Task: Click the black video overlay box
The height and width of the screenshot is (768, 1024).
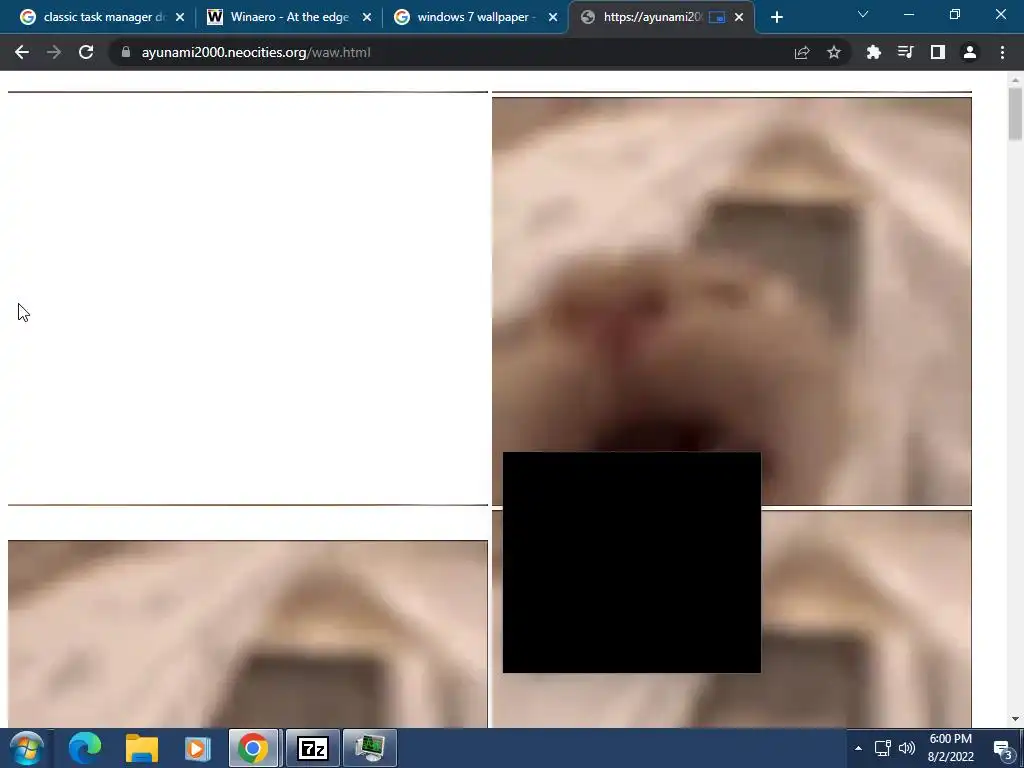Action: click(x=632, y=562)
